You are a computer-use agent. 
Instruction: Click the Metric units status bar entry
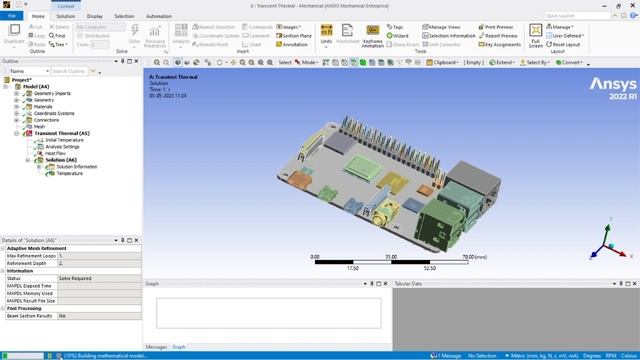coord(542,356)
